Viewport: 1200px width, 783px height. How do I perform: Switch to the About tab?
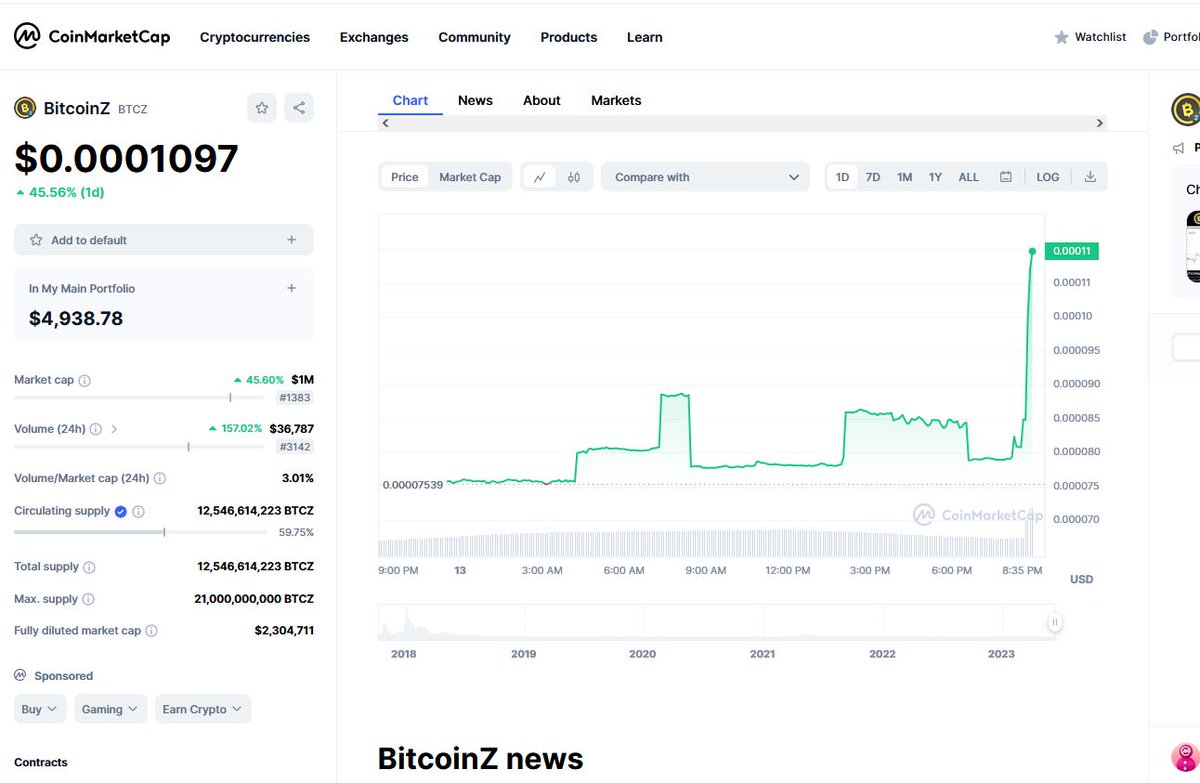[x=542, y=100]
